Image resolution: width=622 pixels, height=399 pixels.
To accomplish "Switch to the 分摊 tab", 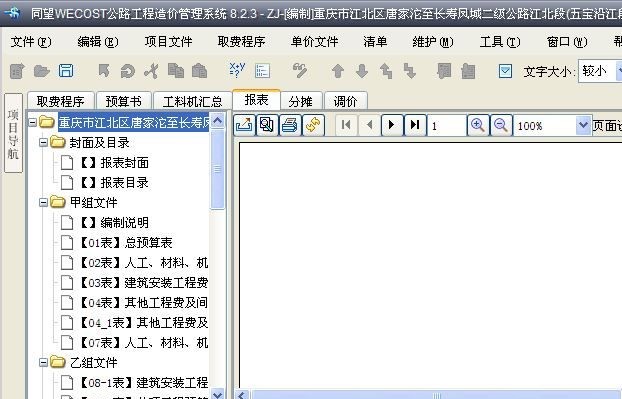I will click(300, 101).
